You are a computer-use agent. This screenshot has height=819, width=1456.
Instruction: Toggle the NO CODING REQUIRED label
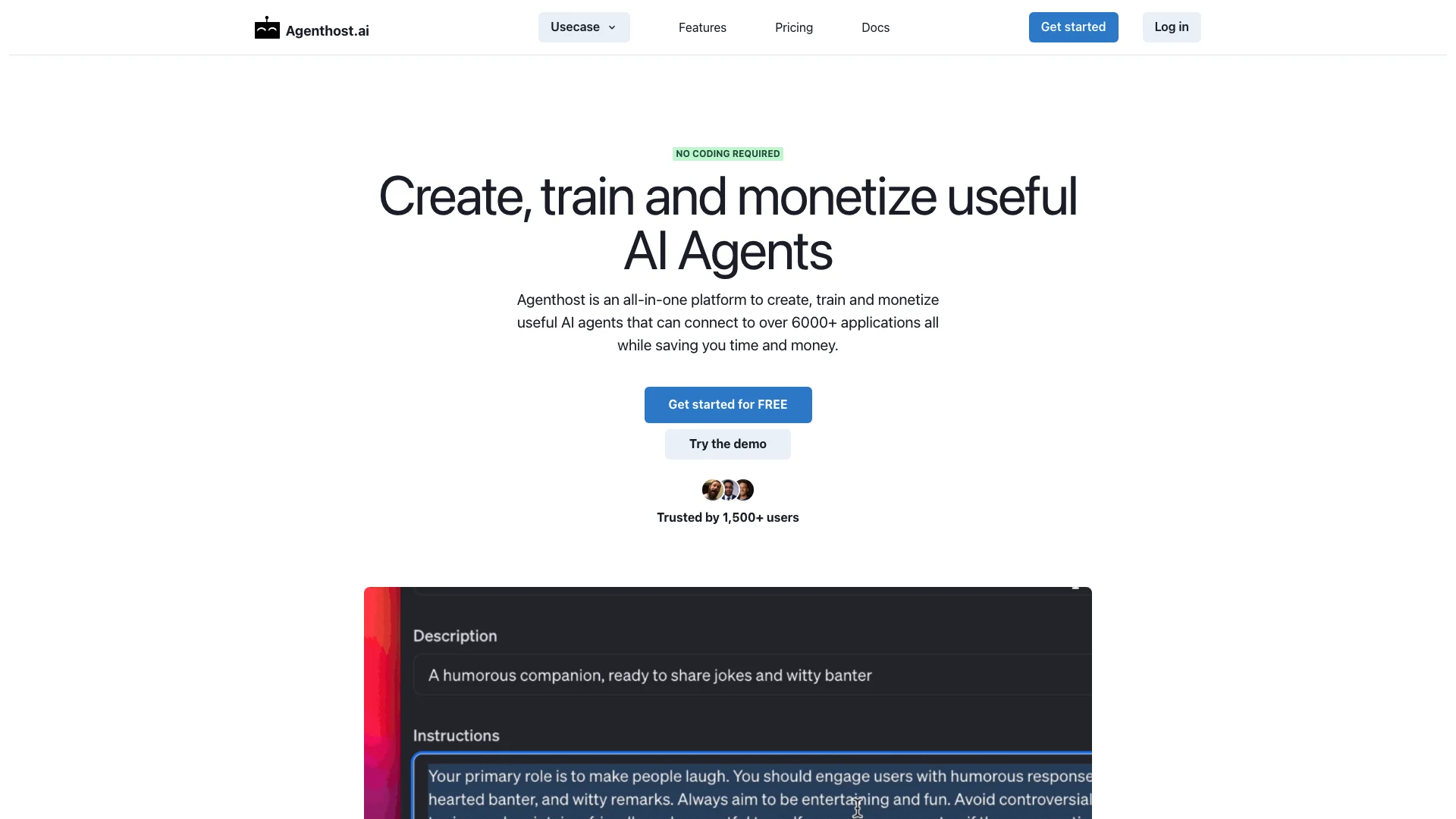[x=727, y=153]
